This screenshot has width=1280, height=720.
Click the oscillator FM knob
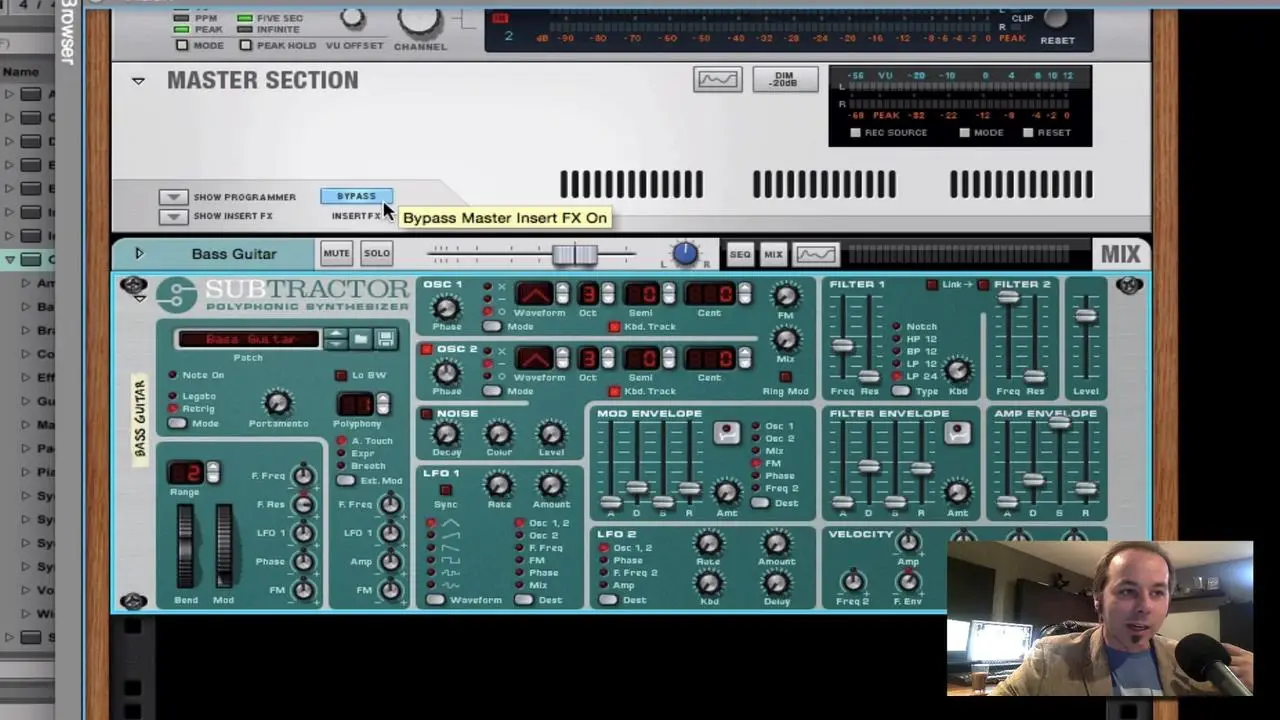pos(786,295)
